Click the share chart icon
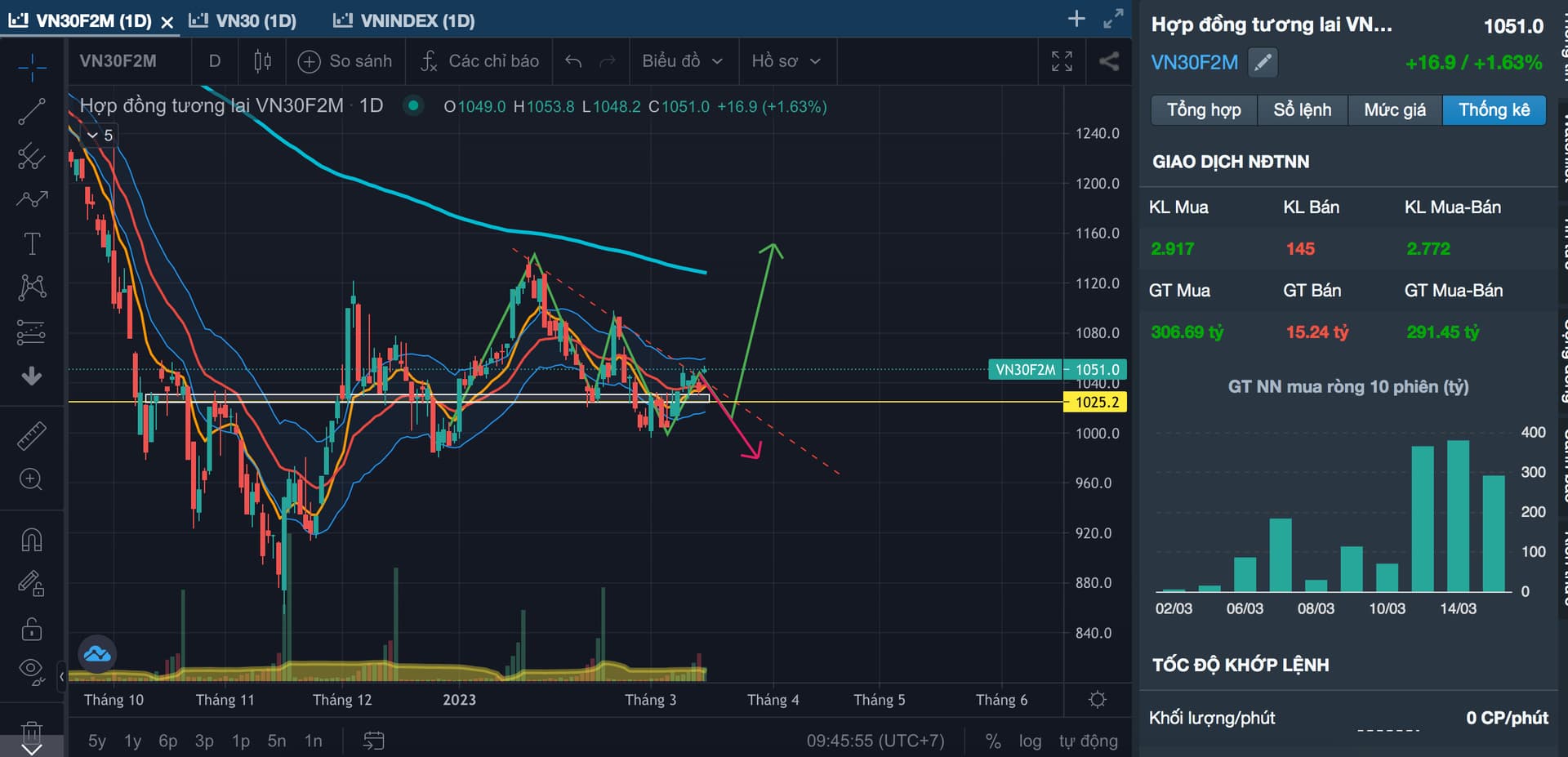 [1109, 61]
